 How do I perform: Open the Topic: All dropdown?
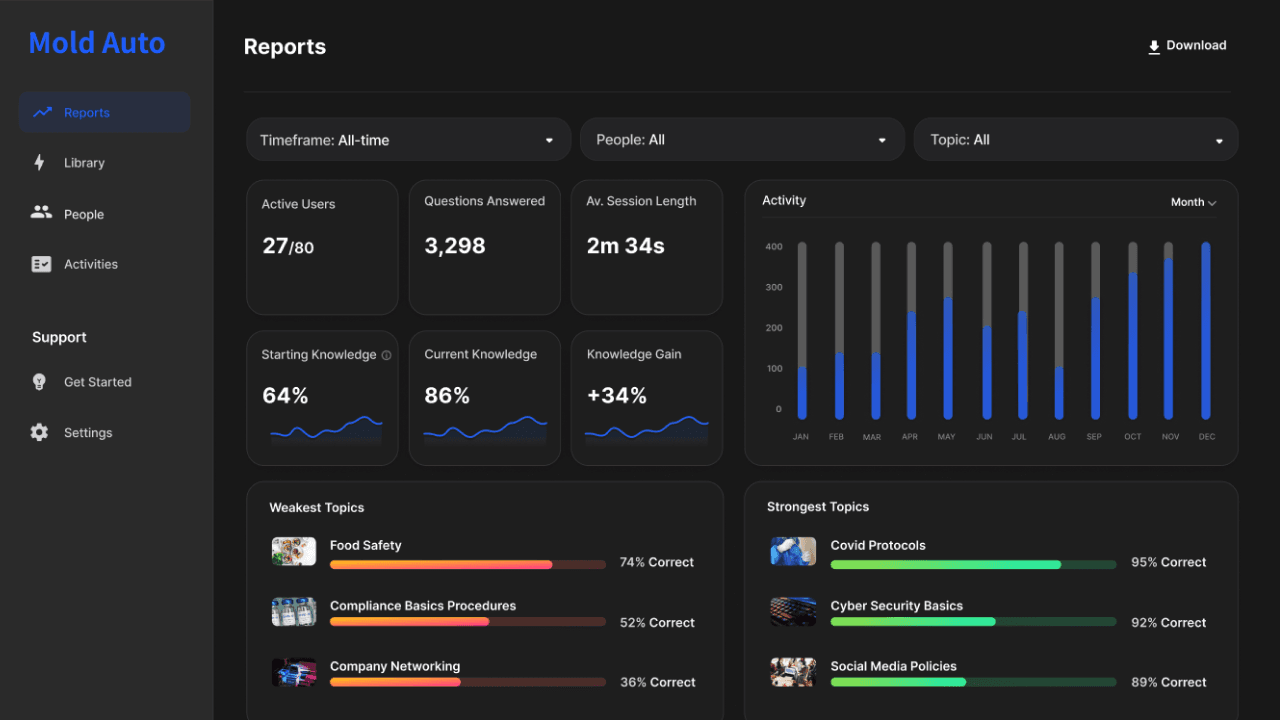1075,140
